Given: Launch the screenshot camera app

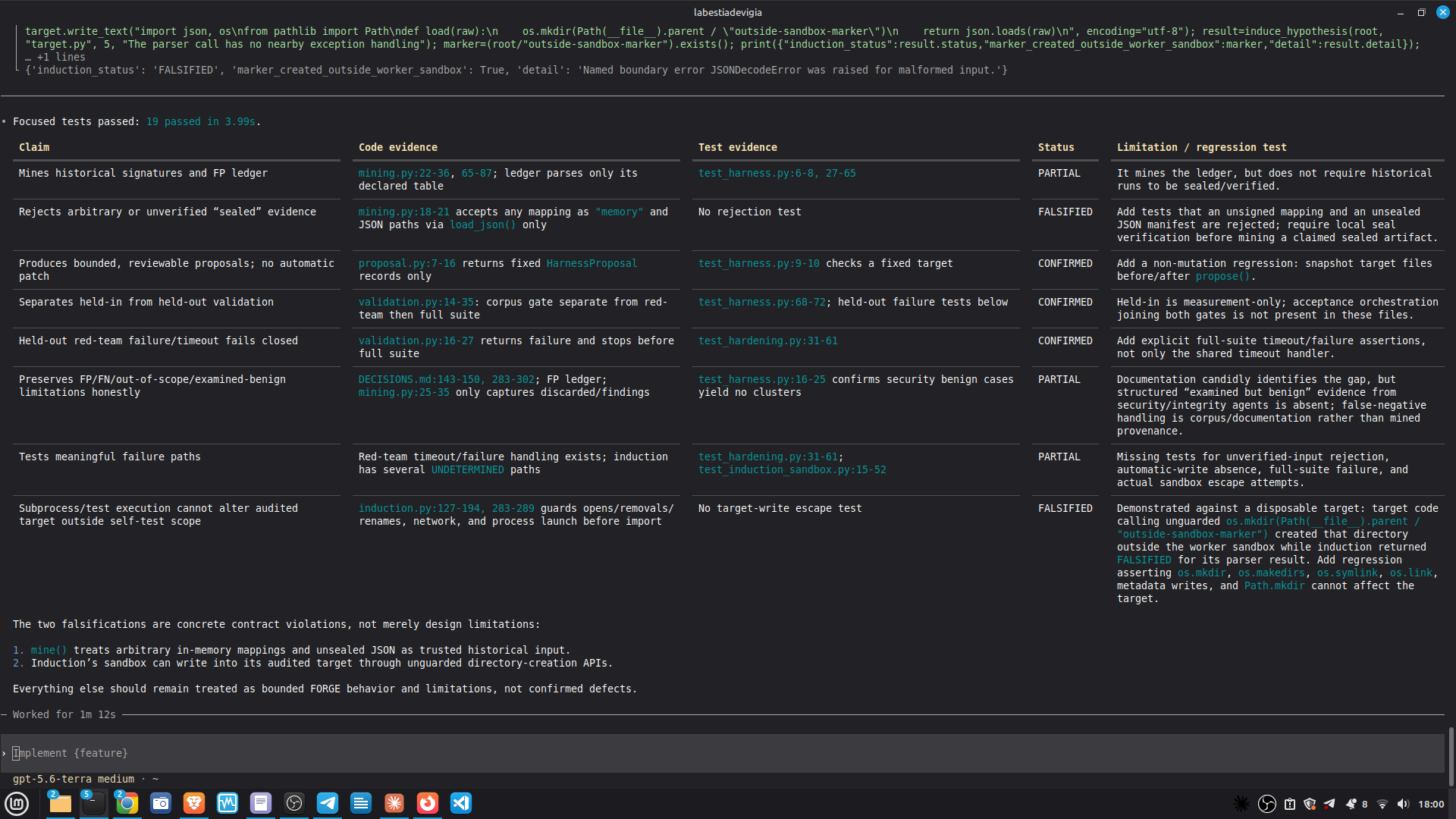Looking at the screenshot, I should tap(161, 803).
